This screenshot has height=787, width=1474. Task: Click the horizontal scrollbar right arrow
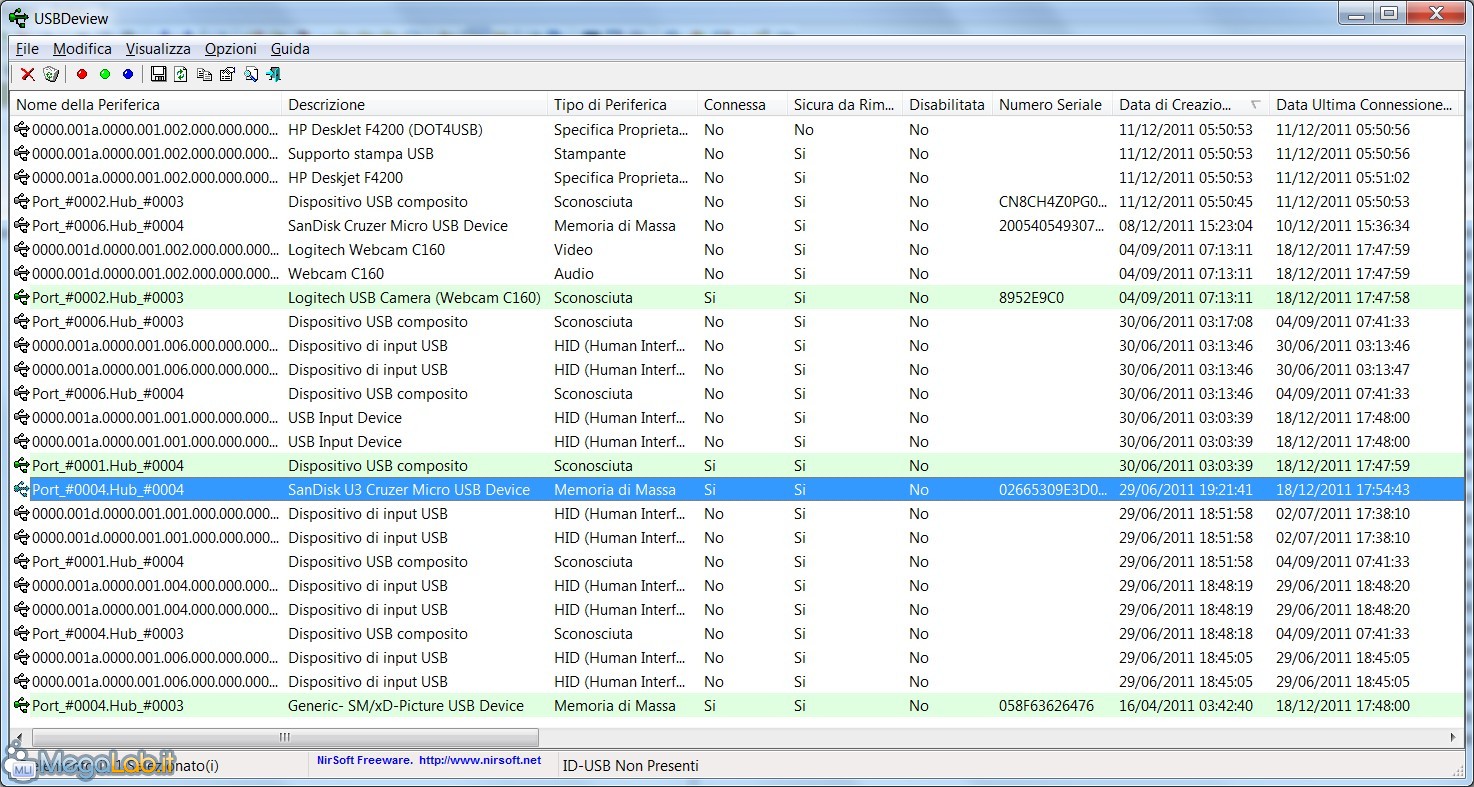1453,737
